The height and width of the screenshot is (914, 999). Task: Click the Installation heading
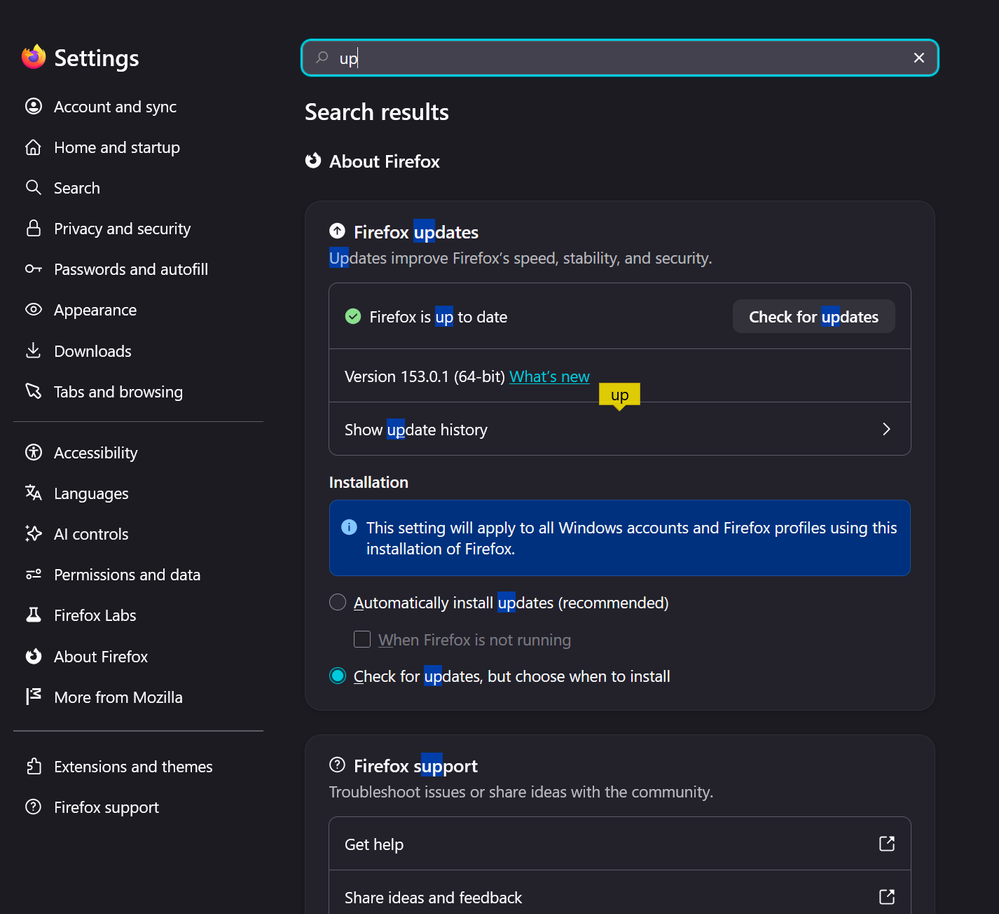click(368, 482)
